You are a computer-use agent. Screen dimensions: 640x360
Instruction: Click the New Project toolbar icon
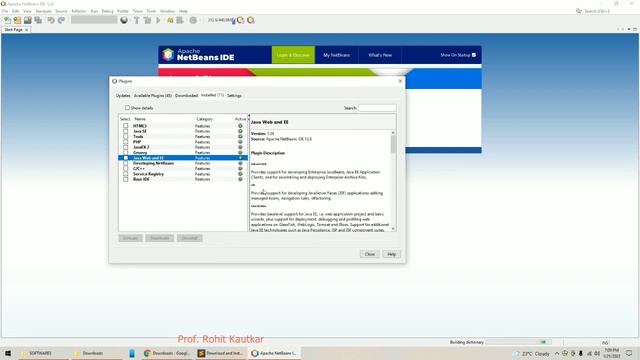click(17, 20)
